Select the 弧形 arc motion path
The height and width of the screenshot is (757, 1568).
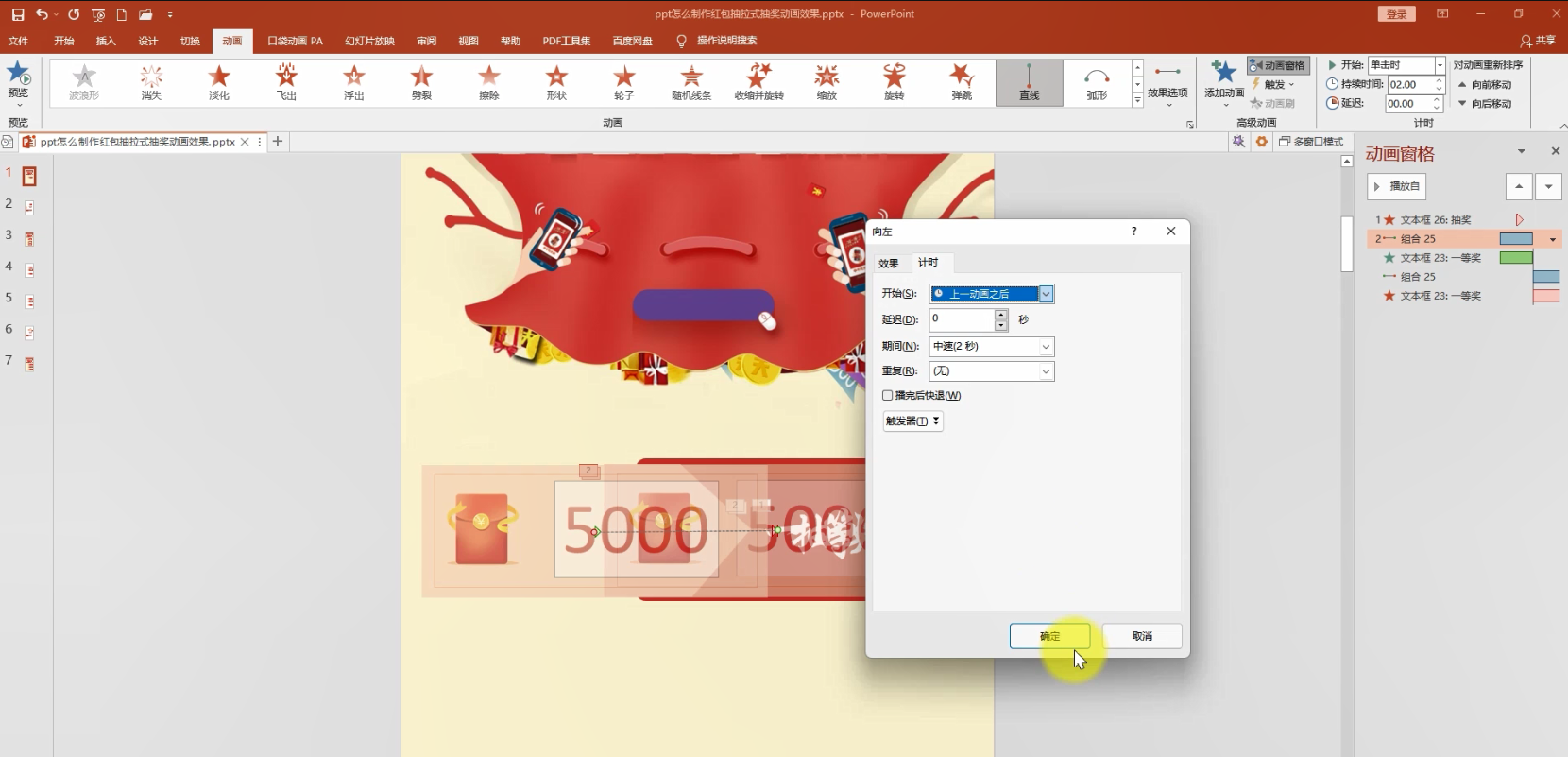[1097, 82]
